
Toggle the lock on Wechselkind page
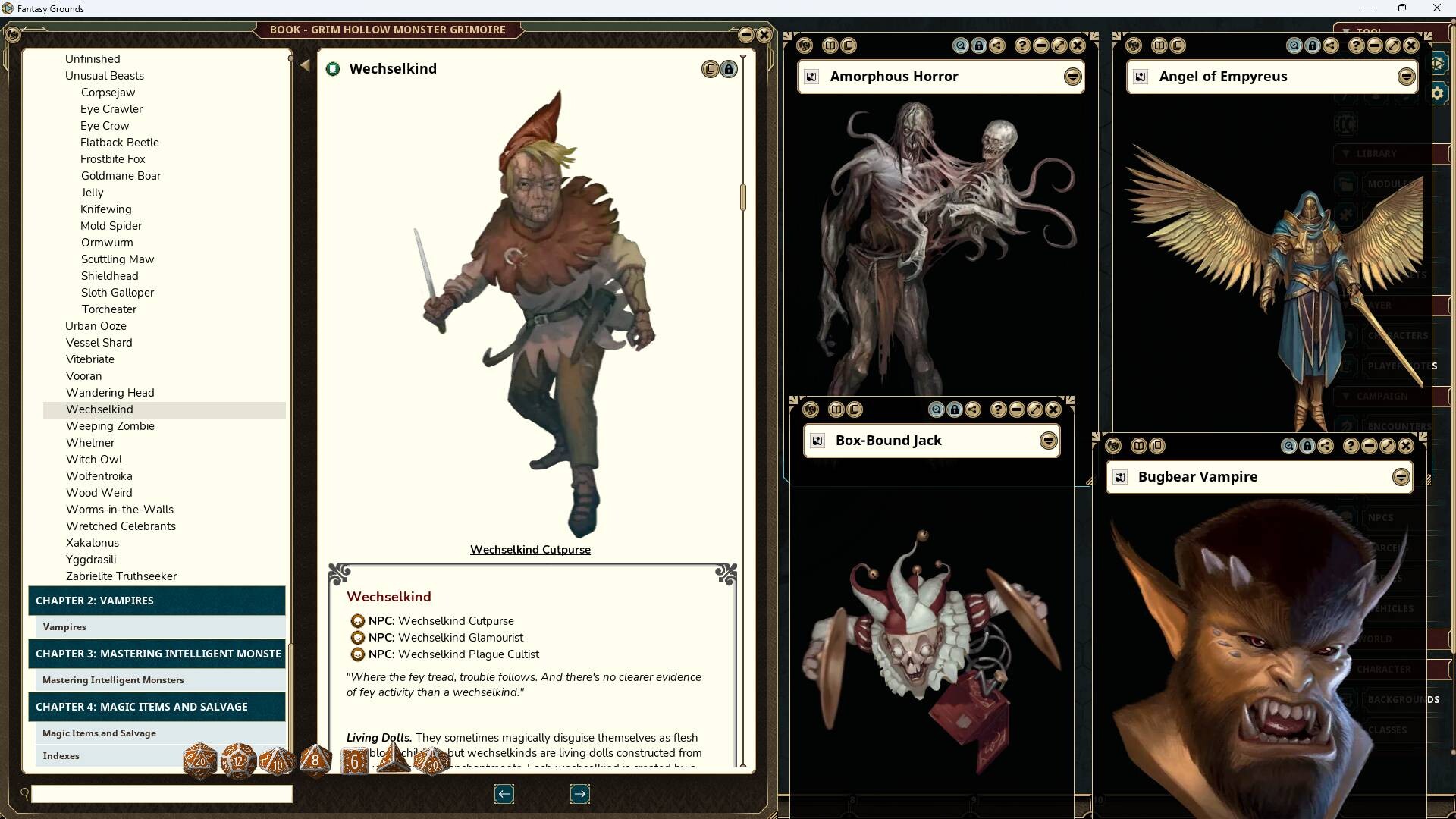[728, 69]
